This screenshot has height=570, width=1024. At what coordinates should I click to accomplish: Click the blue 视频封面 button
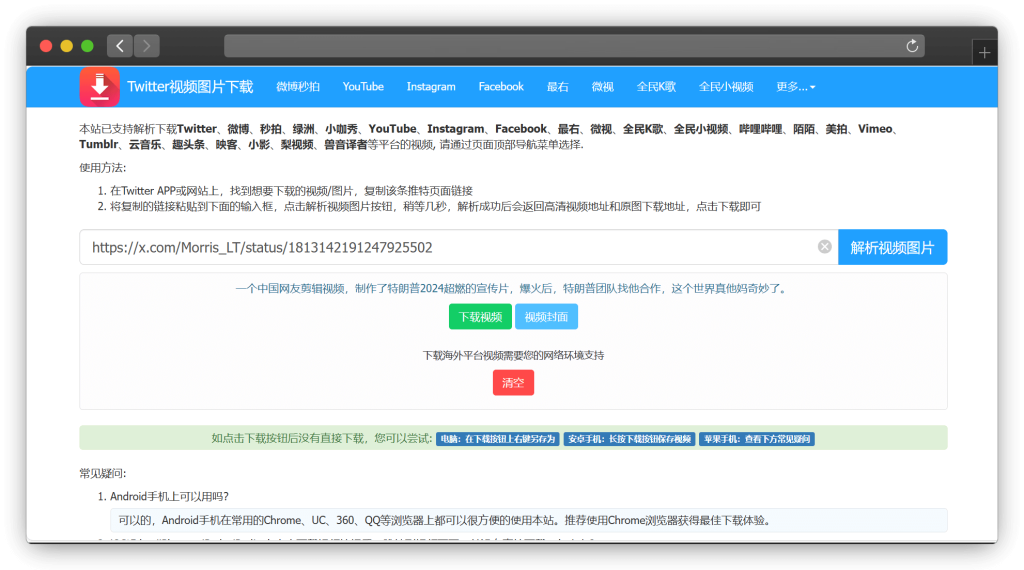point(546,317)
